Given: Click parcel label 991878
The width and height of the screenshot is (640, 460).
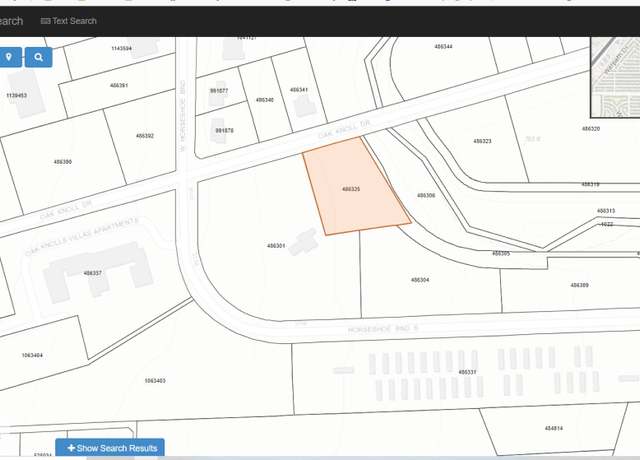Looking at the screenshot, I should (224, 131).
